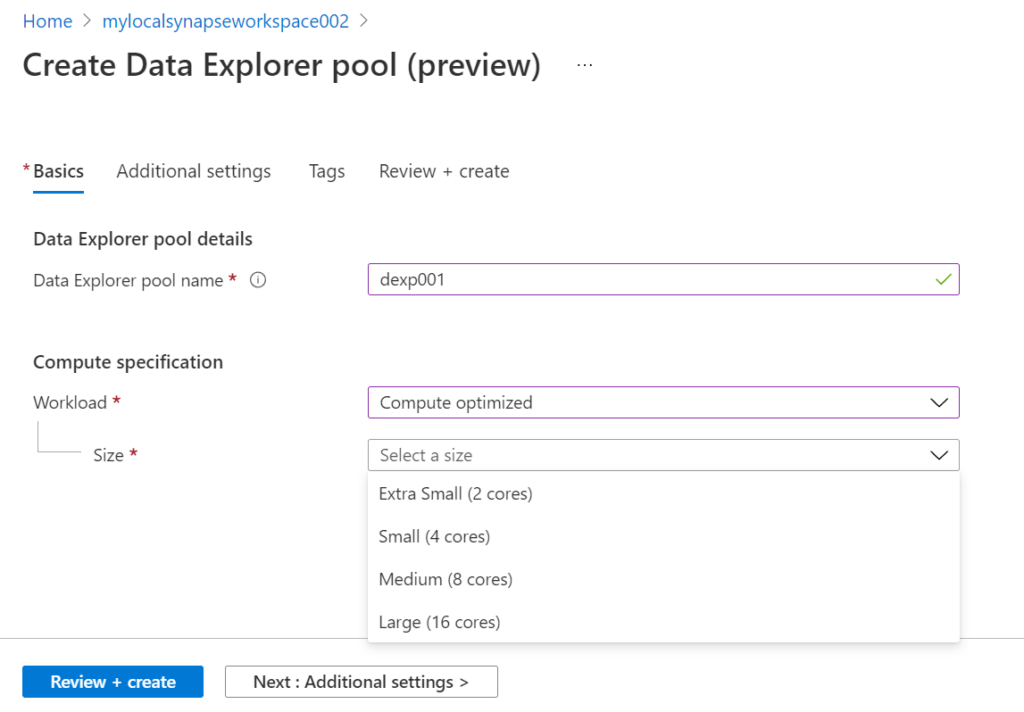Click the chevron on the Size dropdown
Image resolution: width=1024 pixels, height=712 pixels.
pos(938,455)
